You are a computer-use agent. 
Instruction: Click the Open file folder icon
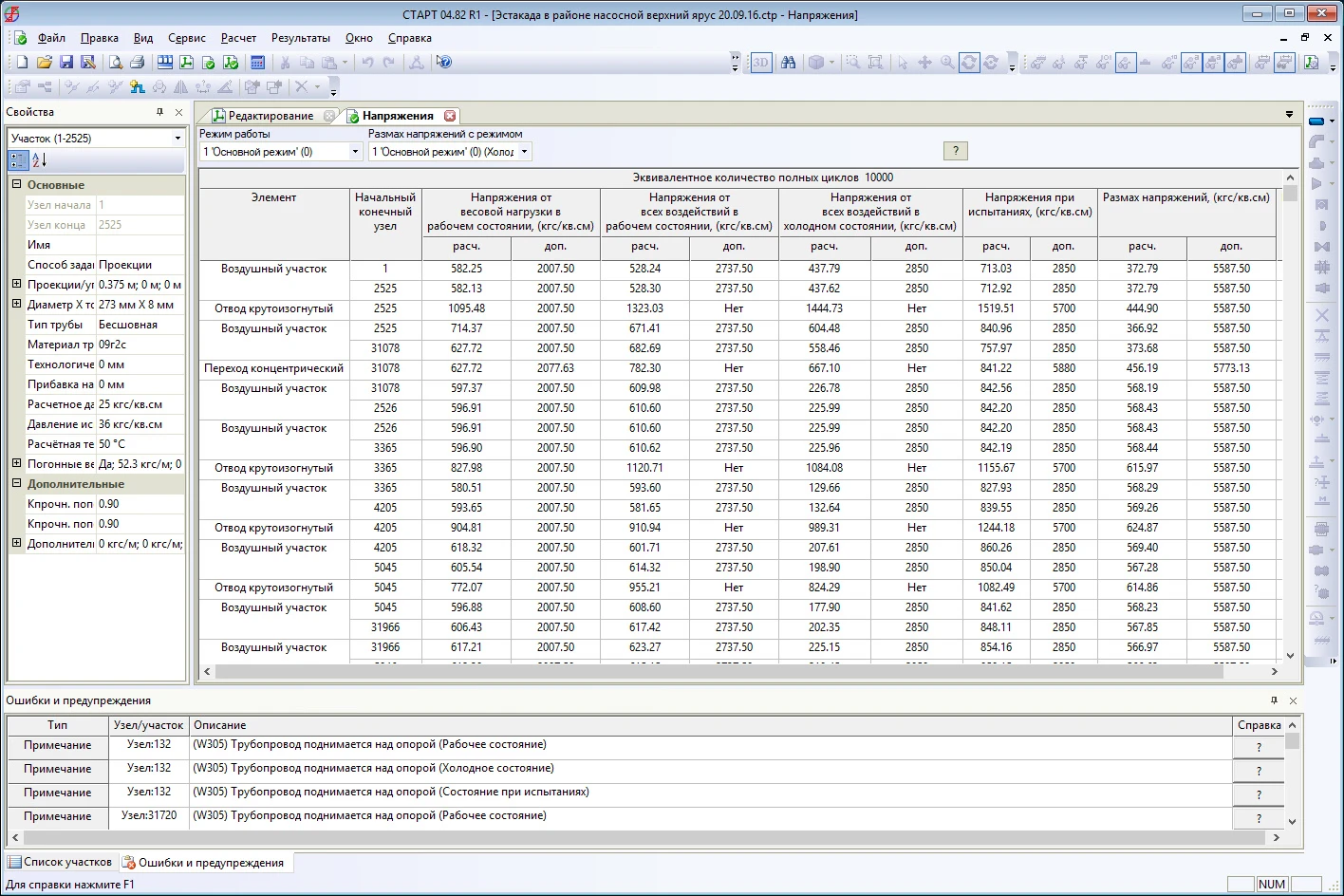click(x=44, y=63)
